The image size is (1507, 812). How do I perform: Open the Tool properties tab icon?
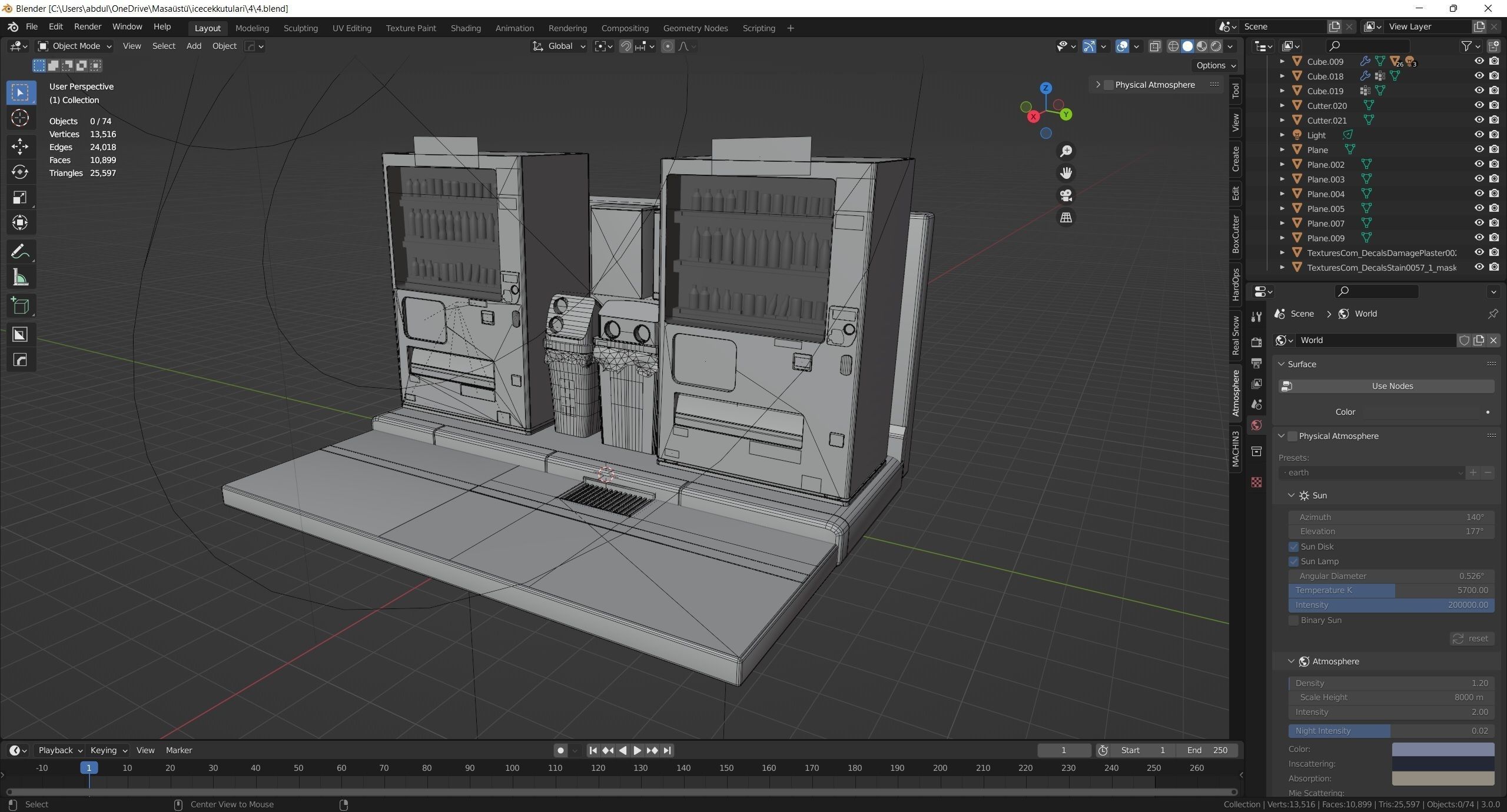point(1256,317)
